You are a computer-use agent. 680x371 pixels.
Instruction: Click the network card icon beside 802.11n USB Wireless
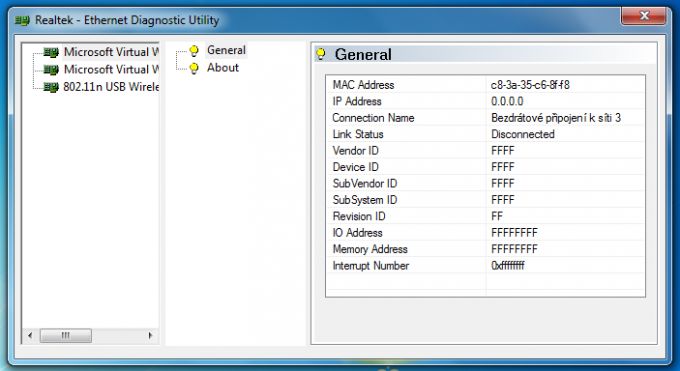tap(51, 87)
